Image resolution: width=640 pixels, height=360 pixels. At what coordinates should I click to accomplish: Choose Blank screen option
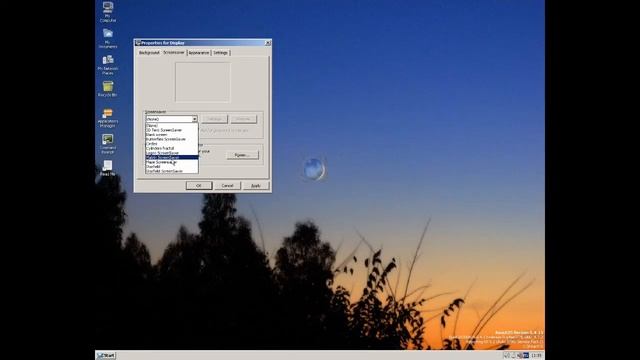point(172,134)
